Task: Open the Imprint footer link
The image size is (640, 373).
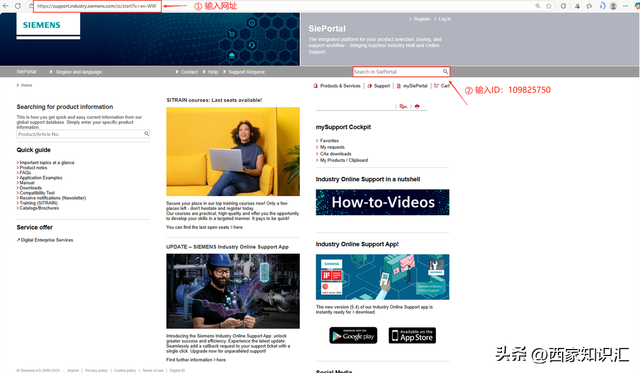Action: click(x=73, y=371)
